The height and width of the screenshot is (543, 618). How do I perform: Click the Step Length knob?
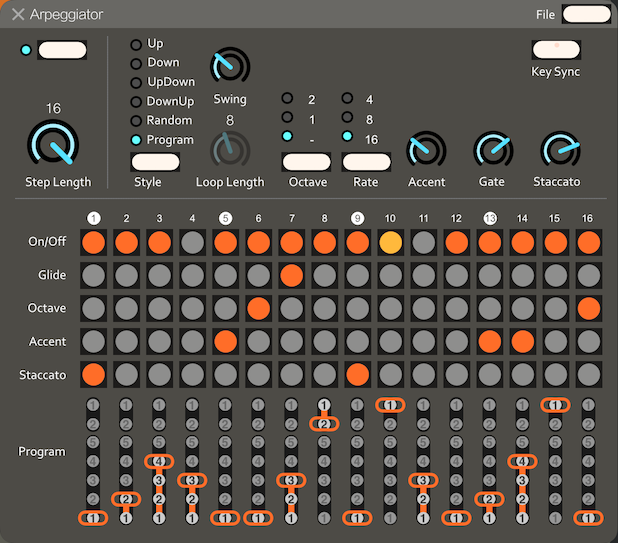[57, 143]
